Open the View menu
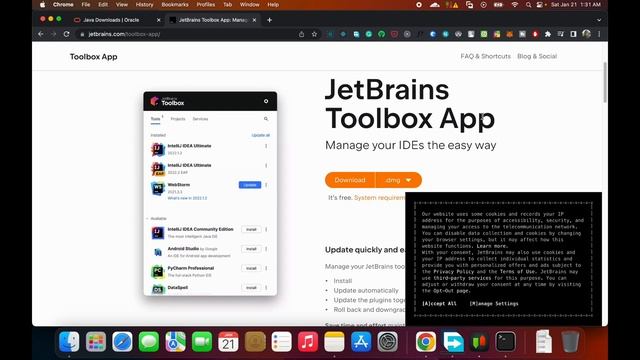This screenshot has height=360, width=640. click(x=122, y=5)
